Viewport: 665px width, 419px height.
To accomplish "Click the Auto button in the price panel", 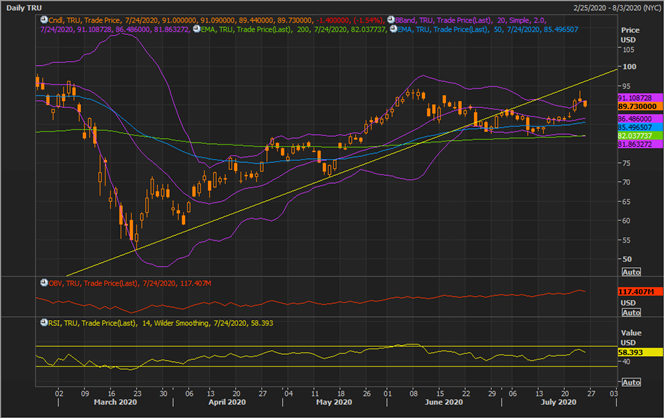I will [631, 272].
